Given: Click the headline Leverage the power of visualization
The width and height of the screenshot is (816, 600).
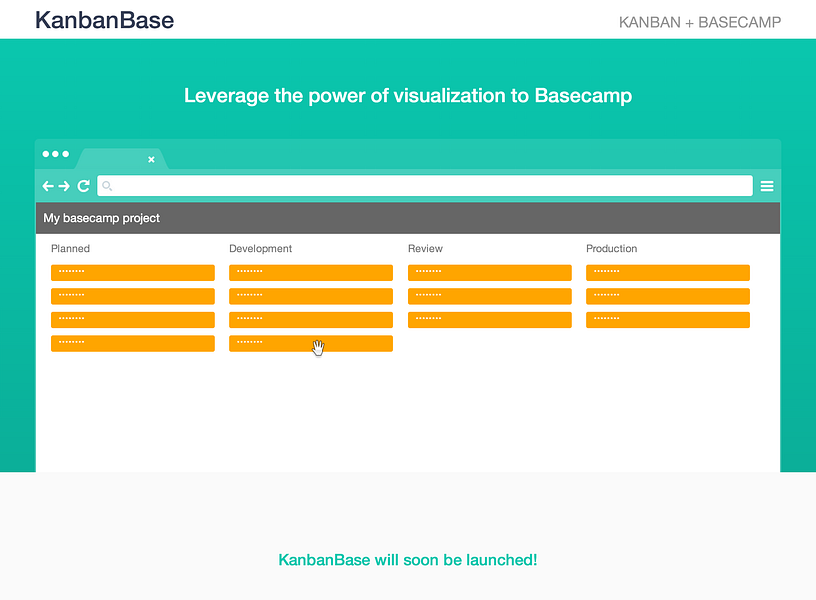Looking at the screenshot, I should pyautogui.click(x=408, y=96).
